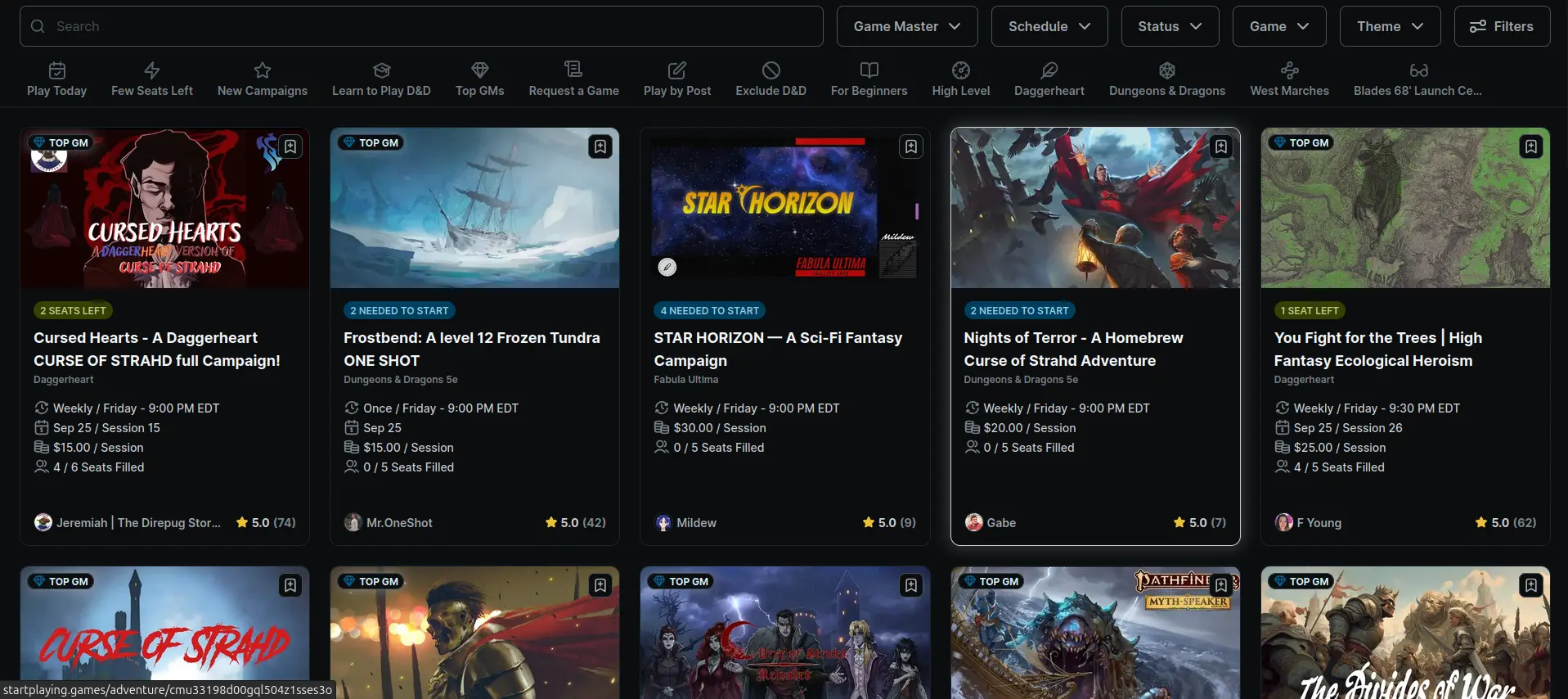
Task: Select Dungeons & Dragons category
Action: [1167, 79]
